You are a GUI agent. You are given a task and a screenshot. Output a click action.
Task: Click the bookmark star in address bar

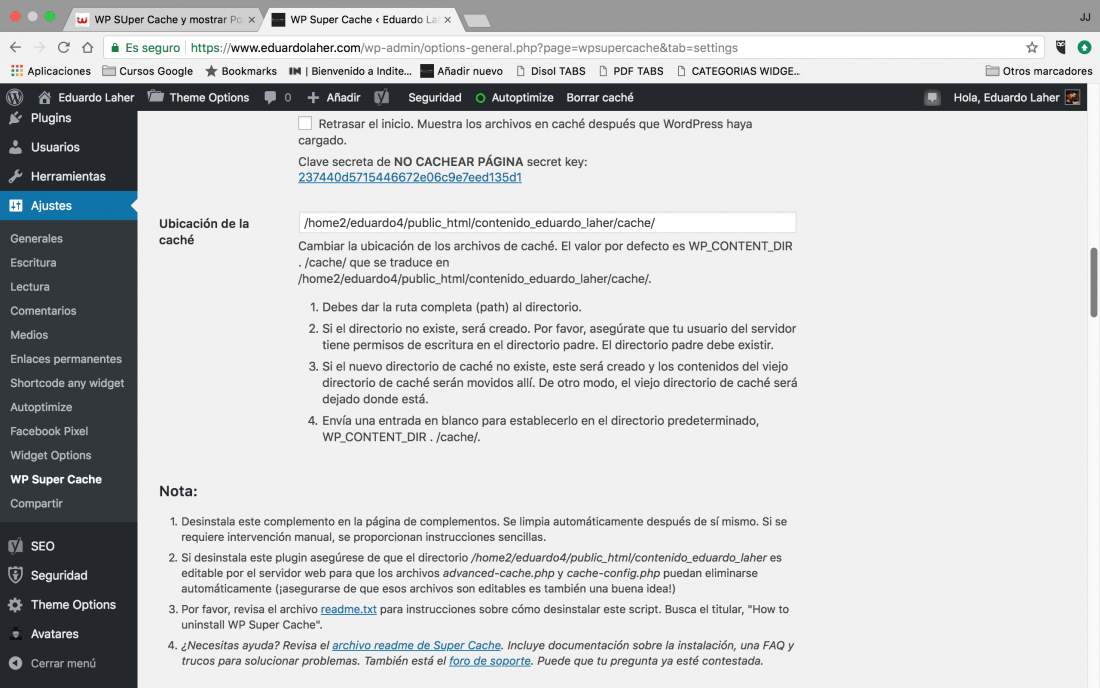coord(1031,48)
